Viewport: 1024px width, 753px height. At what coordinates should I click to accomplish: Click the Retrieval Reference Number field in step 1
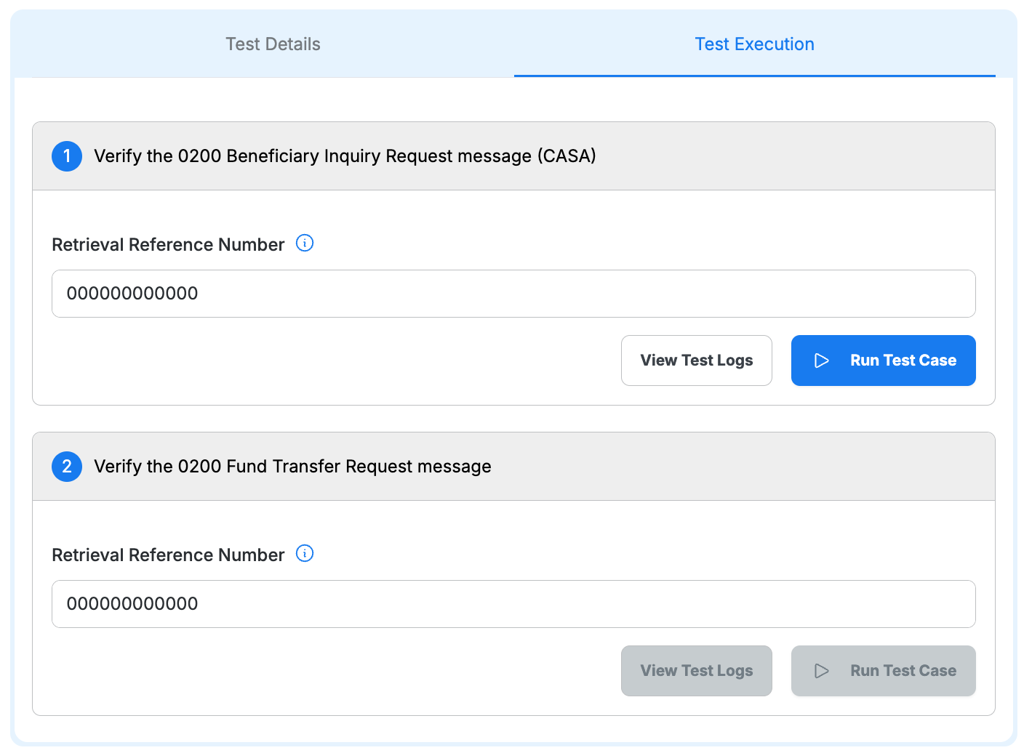513,293
